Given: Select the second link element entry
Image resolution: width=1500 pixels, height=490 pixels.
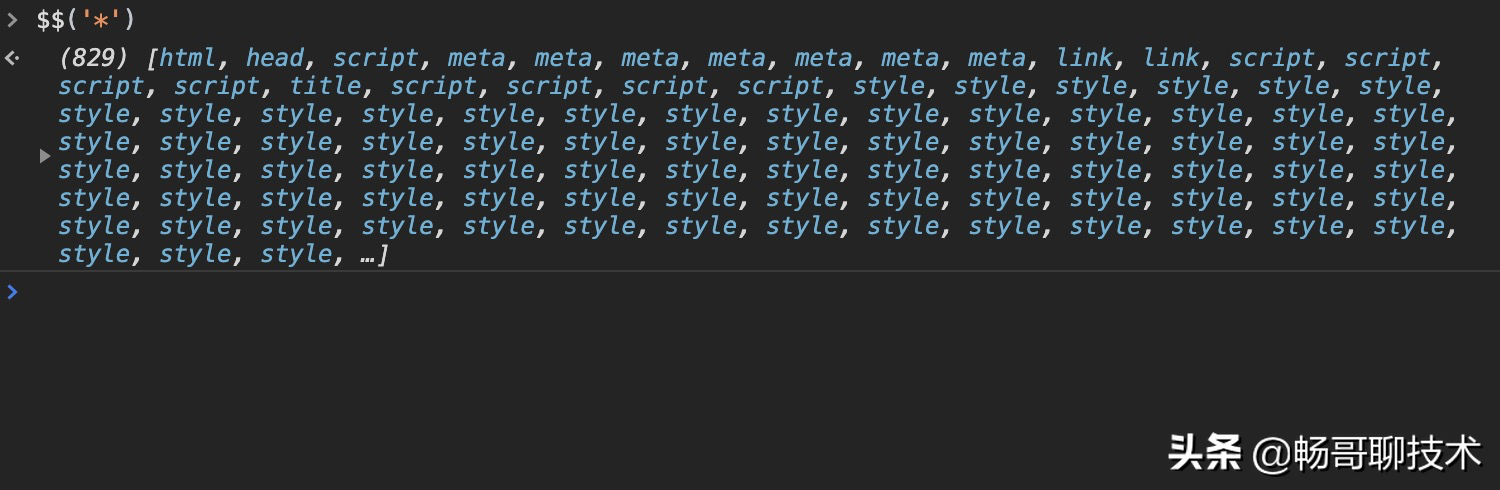Looking at the screenshot, I should point(1172,58).
